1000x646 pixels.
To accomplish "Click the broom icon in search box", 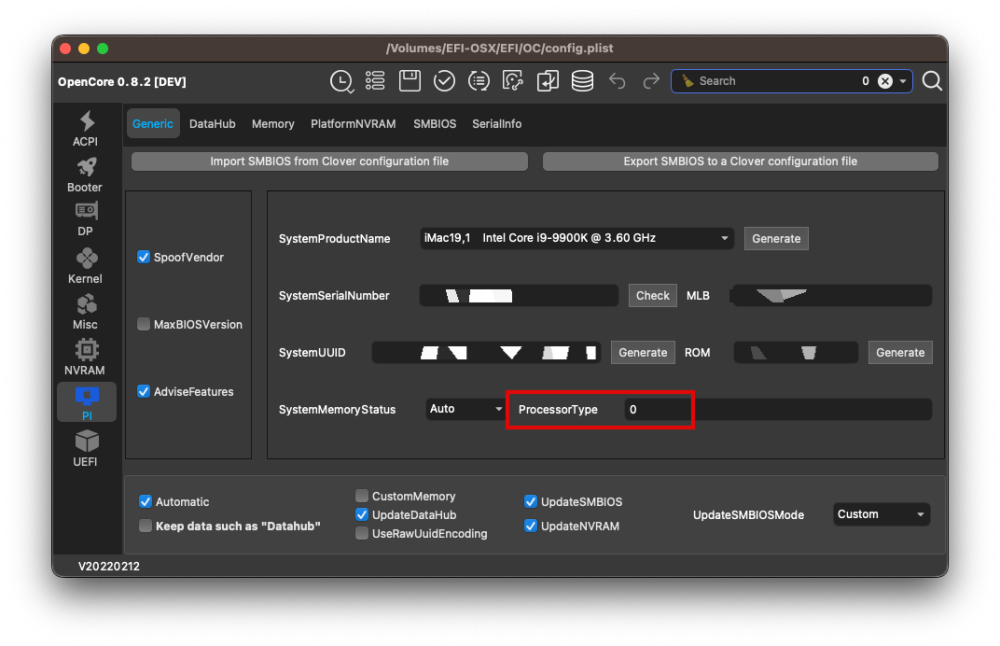I will (x=688, y=81).
